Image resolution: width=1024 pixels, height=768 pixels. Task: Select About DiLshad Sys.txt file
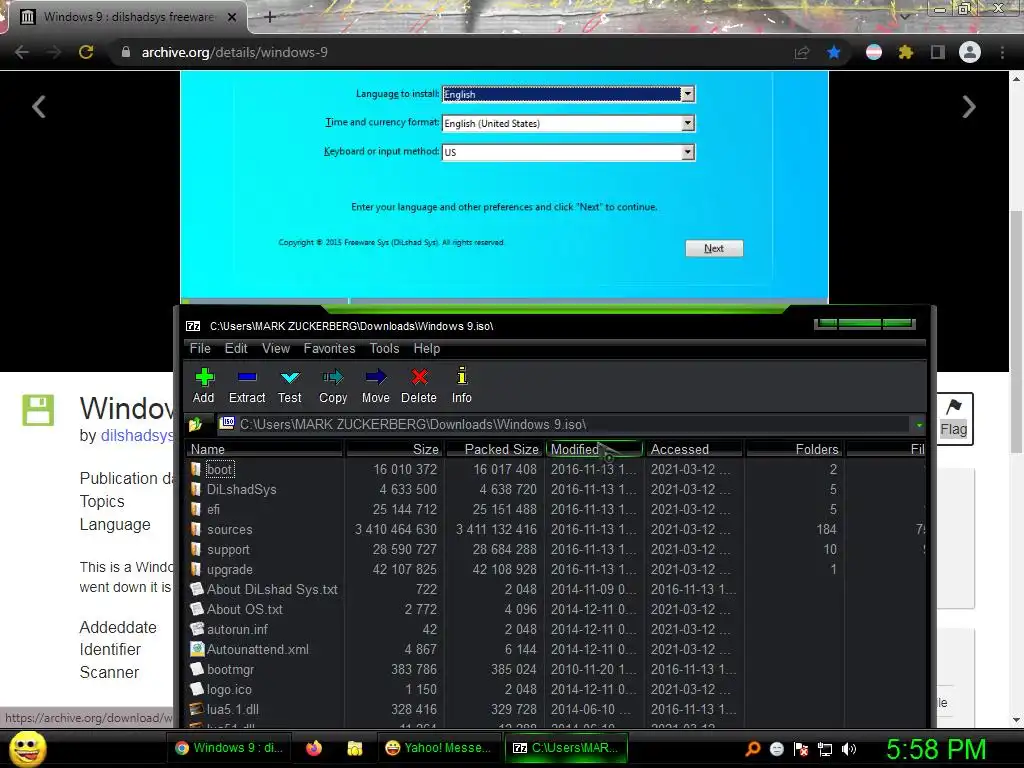(x=556, y=590)
